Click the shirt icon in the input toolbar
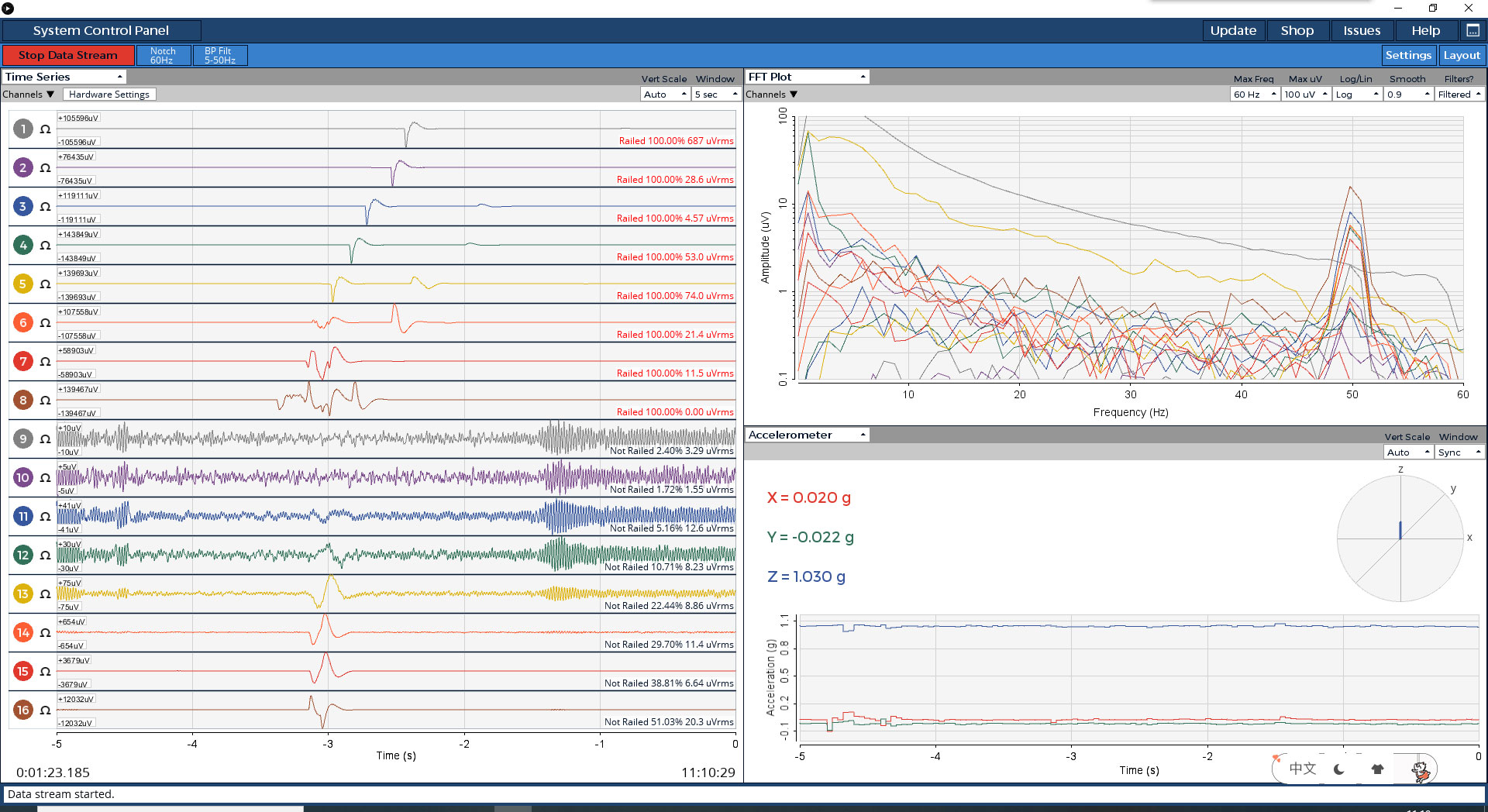The height and width of the screenshot is (812, 1488). 1377,769
